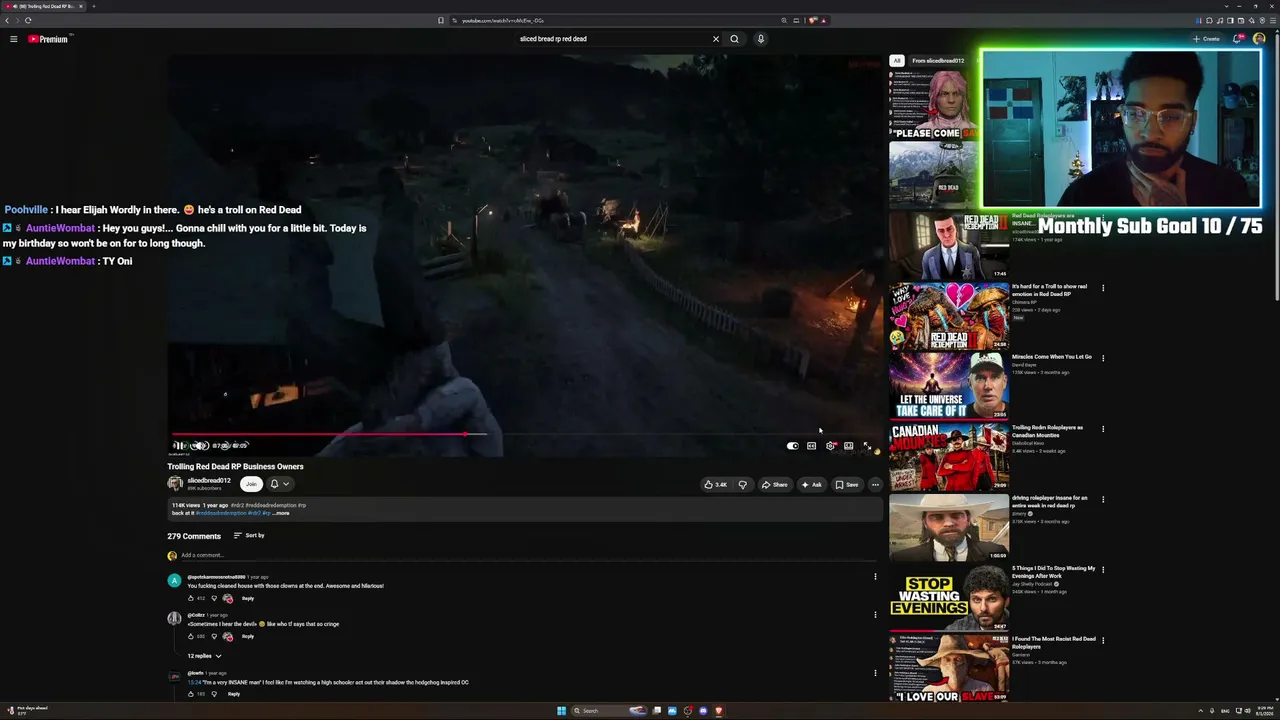
Task: Share the video
Action: click(774, 485)
